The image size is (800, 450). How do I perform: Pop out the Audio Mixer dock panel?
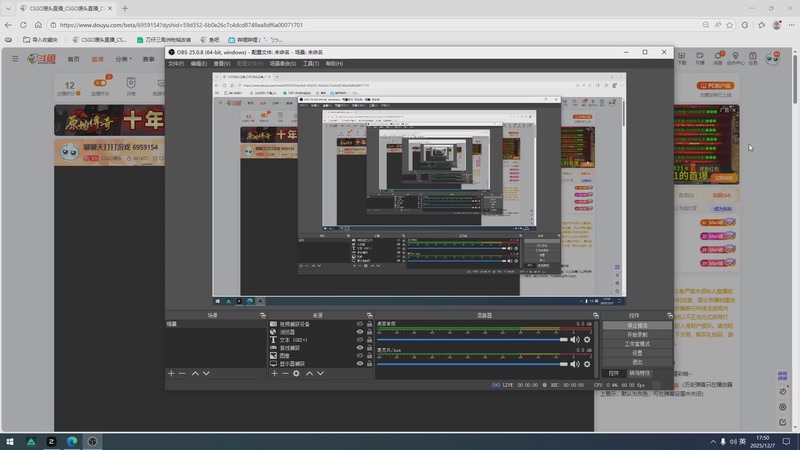(595, 315)
